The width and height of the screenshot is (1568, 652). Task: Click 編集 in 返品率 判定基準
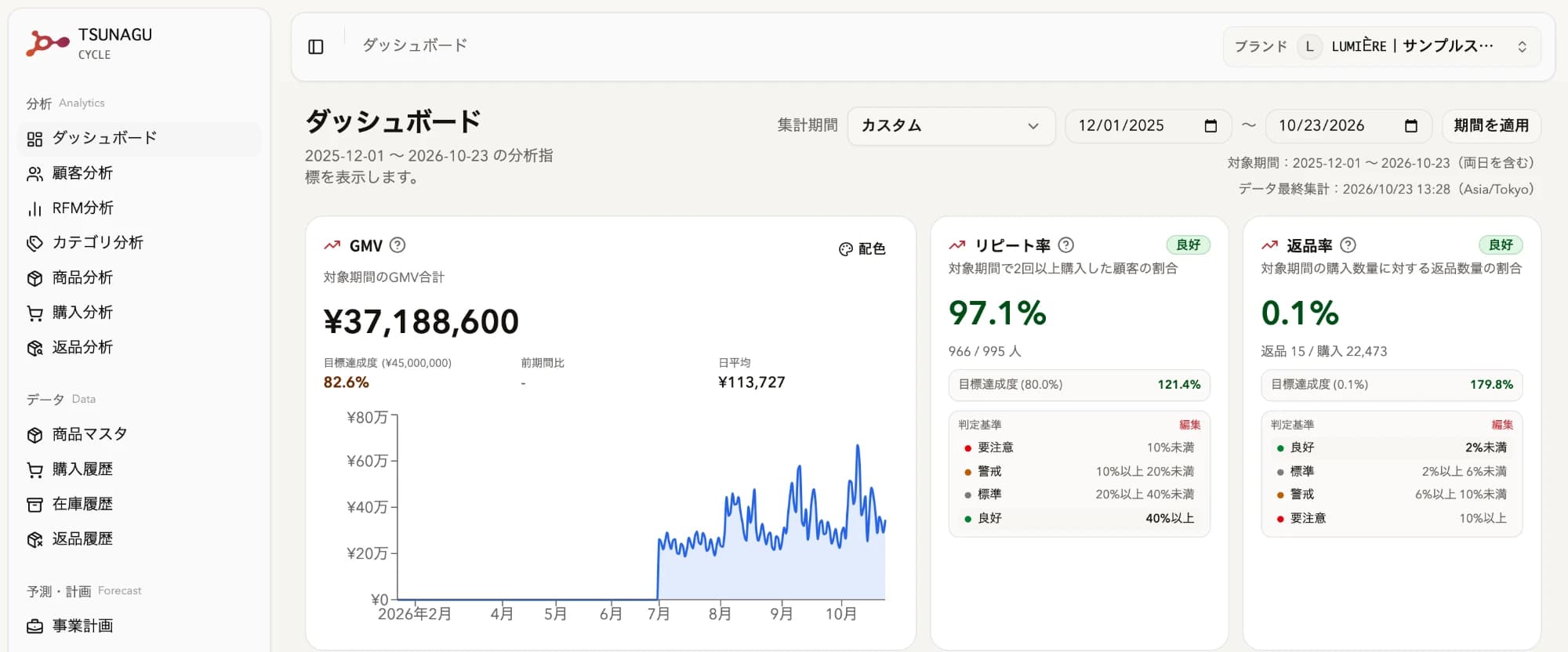(1502, 425)
